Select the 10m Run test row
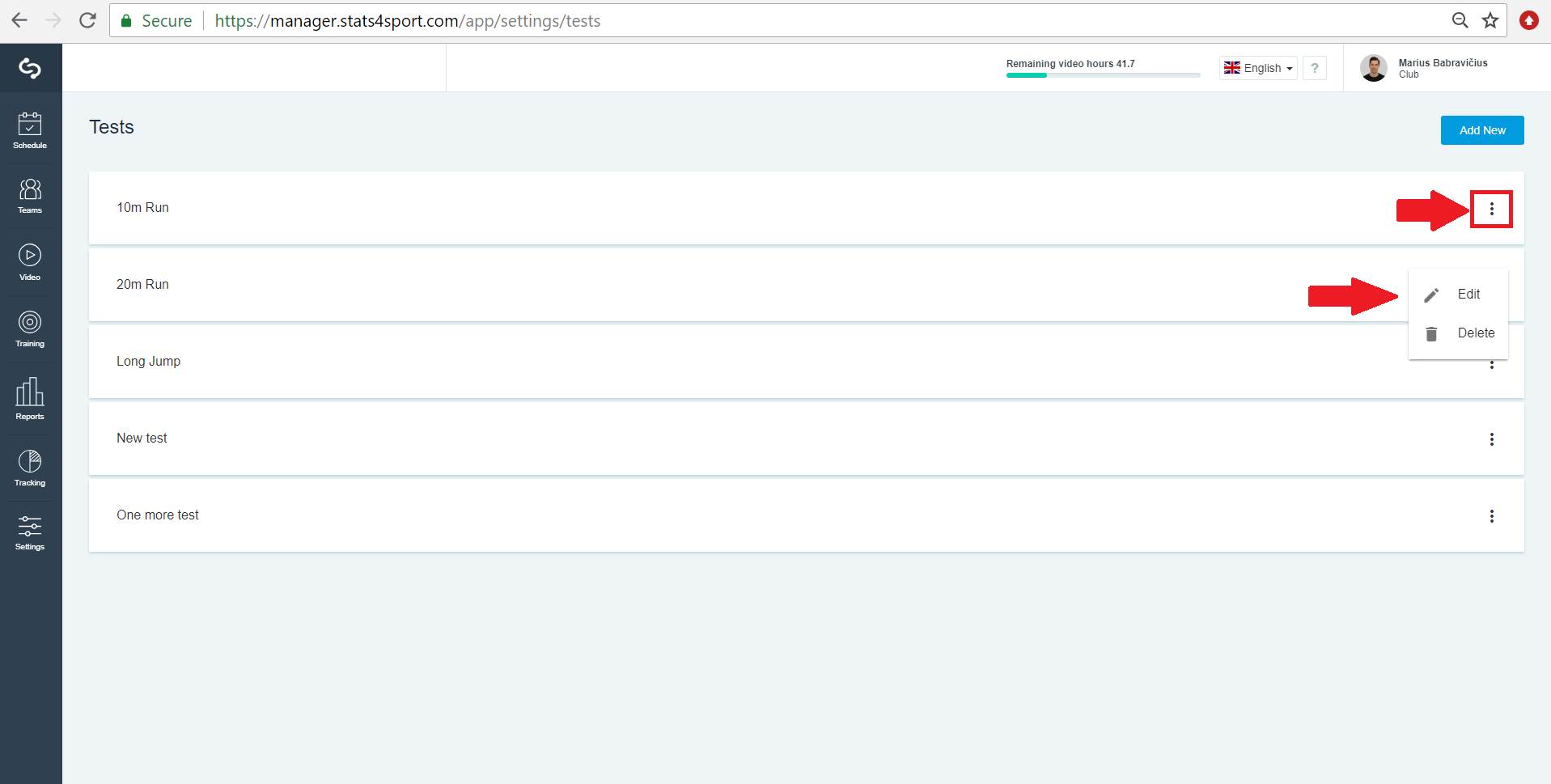 (x=806, y=208)
